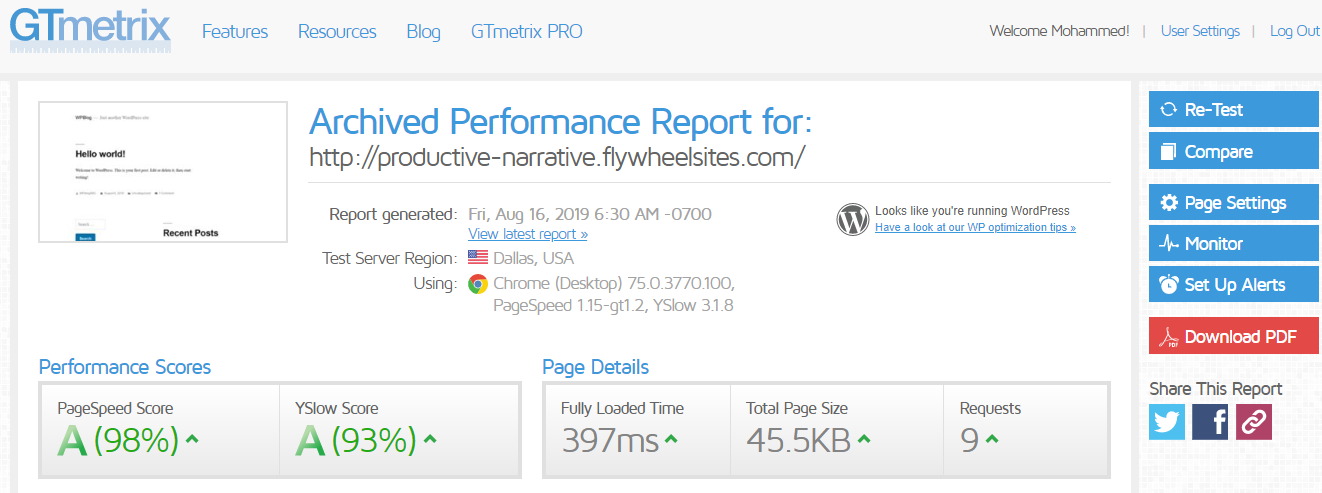
Task: Click the green arrow beside PageSpeed score
Action: 193,438
